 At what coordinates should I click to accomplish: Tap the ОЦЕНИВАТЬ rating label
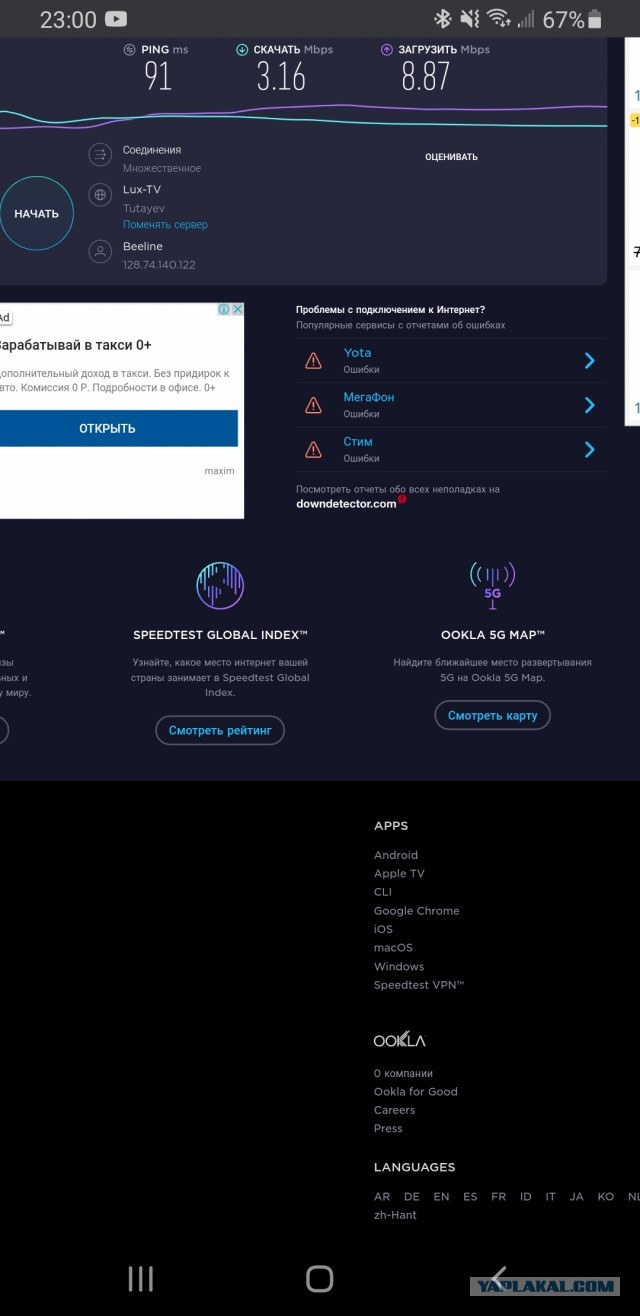click(451, 157)
